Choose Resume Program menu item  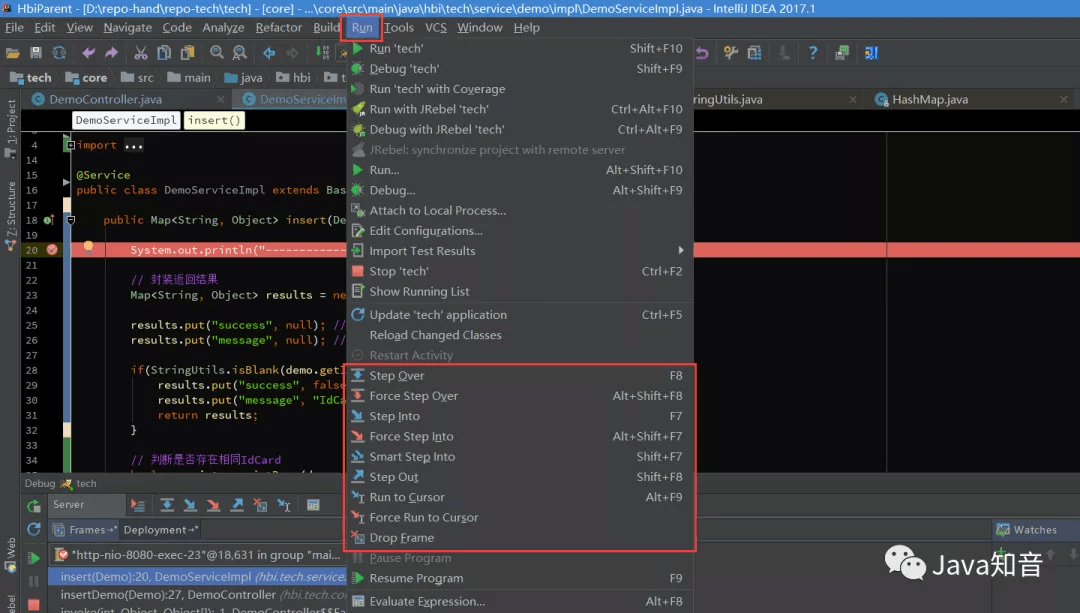tap(520, 579)
